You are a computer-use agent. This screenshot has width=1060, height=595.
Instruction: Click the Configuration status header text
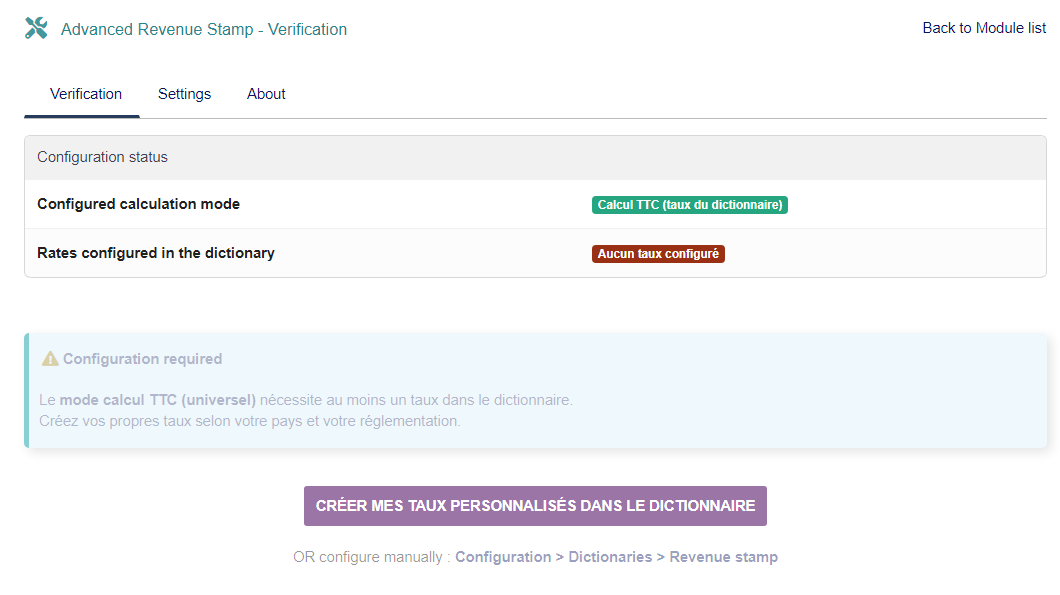102,157
